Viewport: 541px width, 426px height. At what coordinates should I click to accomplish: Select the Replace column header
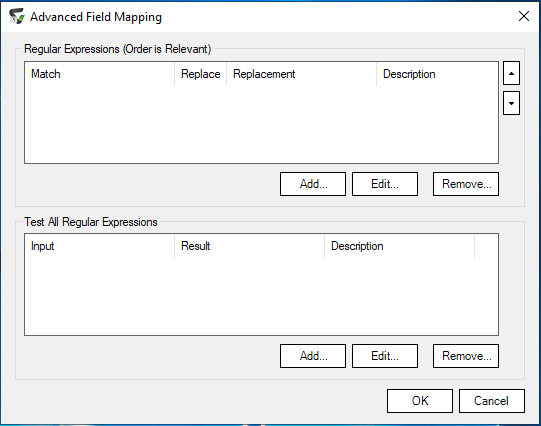pyautogui.click(x=200, y=74)
